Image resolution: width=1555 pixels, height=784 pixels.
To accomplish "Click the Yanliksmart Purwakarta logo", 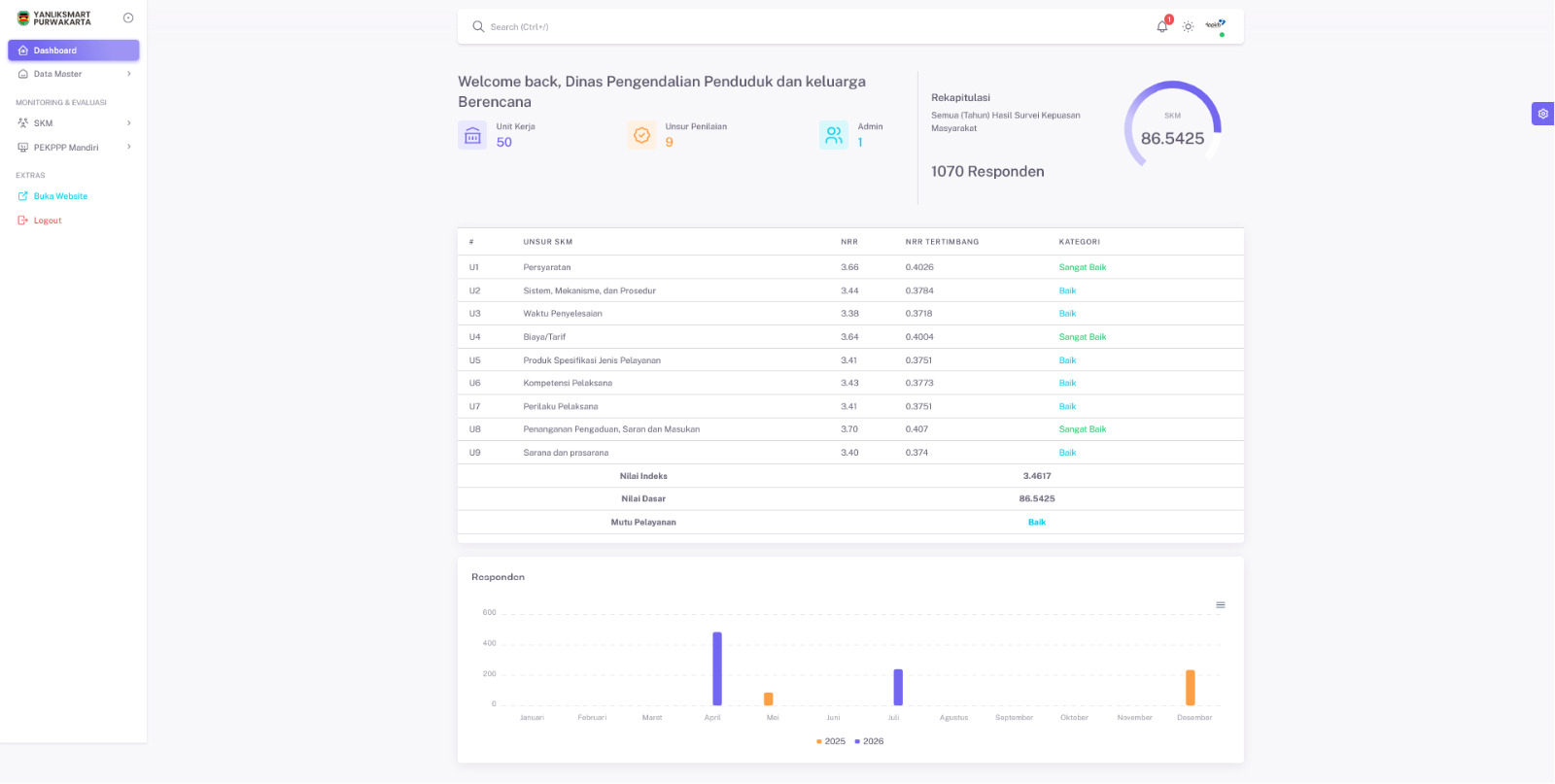I will 53,18.
